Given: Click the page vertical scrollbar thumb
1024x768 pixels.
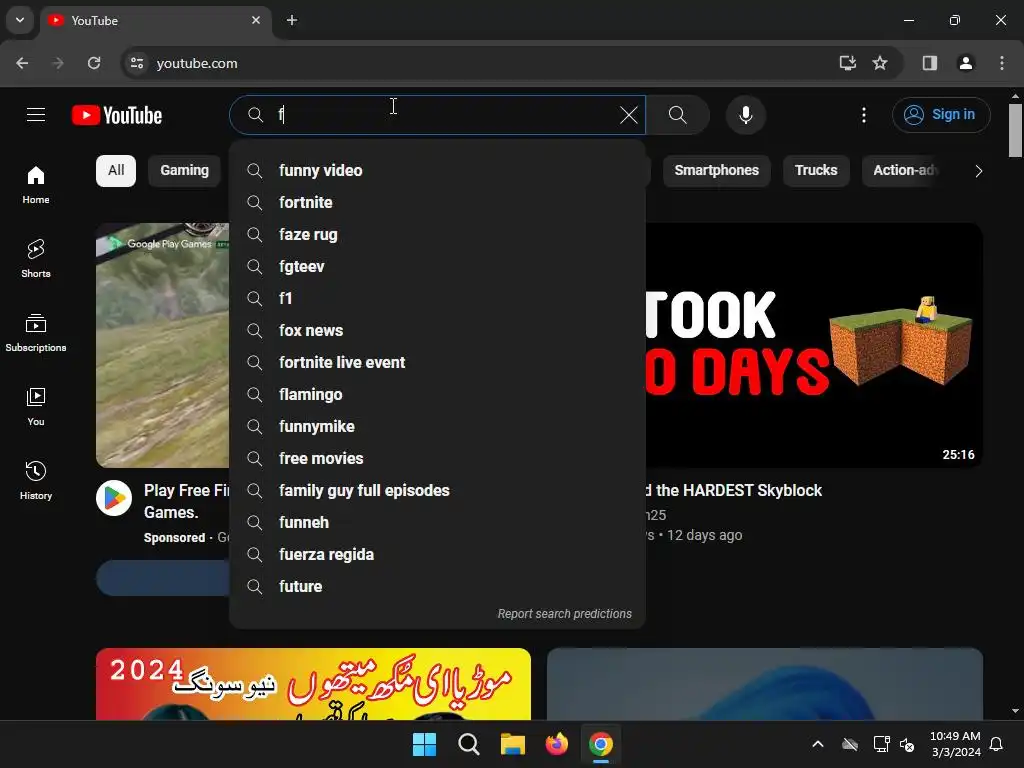Looking at the screenshot, I should [x=1015, y=129].
